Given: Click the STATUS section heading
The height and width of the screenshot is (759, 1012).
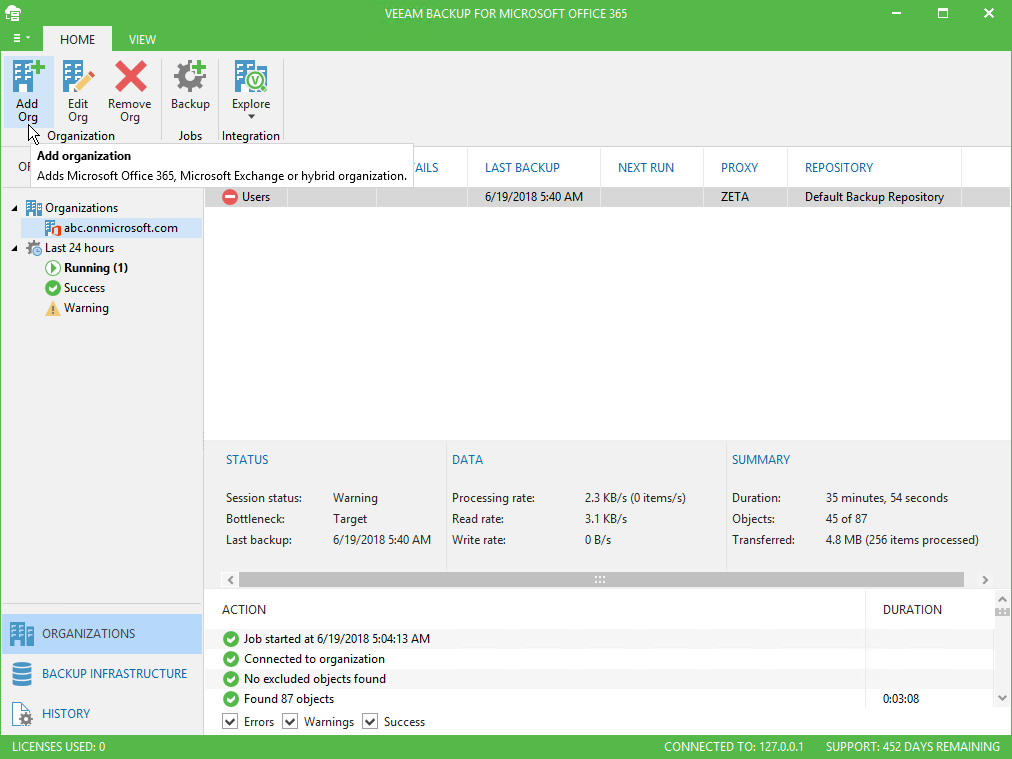Looking at the screenshot, I should pyautogui.click(x=247, y=460).
